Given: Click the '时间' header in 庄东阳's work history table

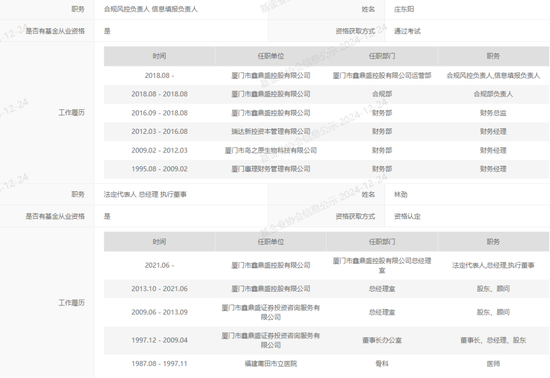Looking at the screenshot, I should 159,56.
